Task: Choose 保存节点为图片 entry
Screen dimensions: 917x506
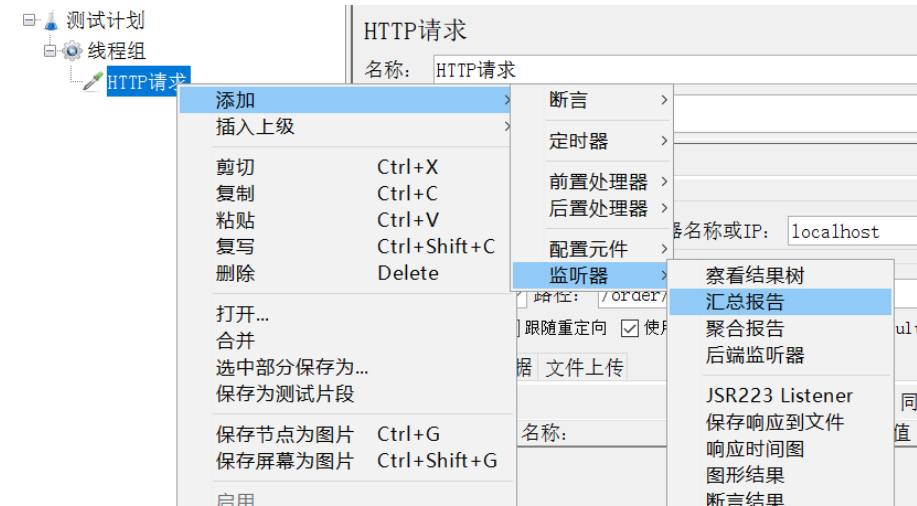Action: (346, 435)
